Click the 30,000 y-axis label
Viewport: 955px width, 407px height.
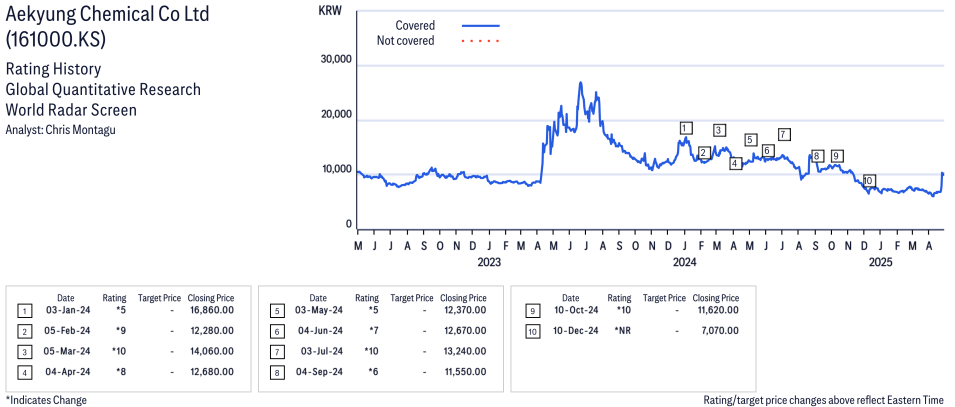coord(336,60)
